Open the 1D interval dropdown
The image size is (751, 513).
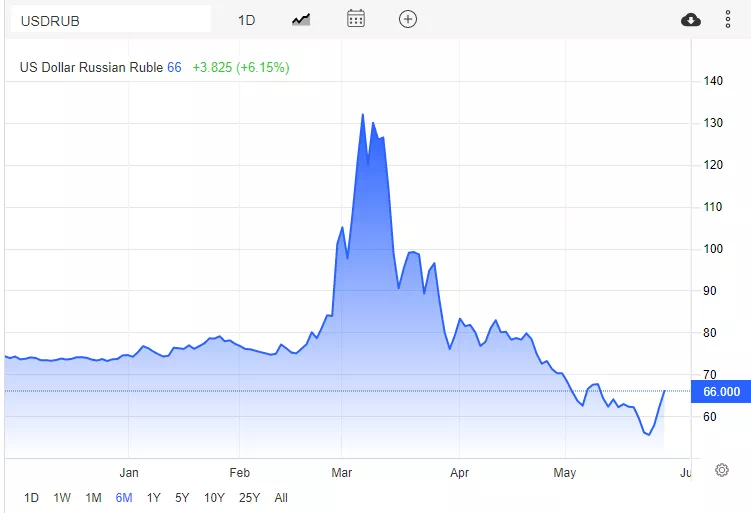pyautogui.click(x=246, y=20)
